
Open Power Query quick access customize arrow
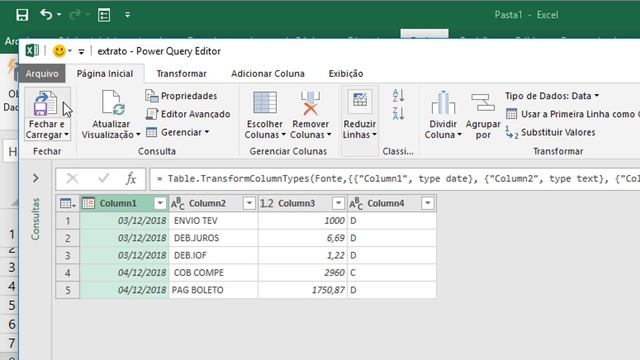pos(81,51)
